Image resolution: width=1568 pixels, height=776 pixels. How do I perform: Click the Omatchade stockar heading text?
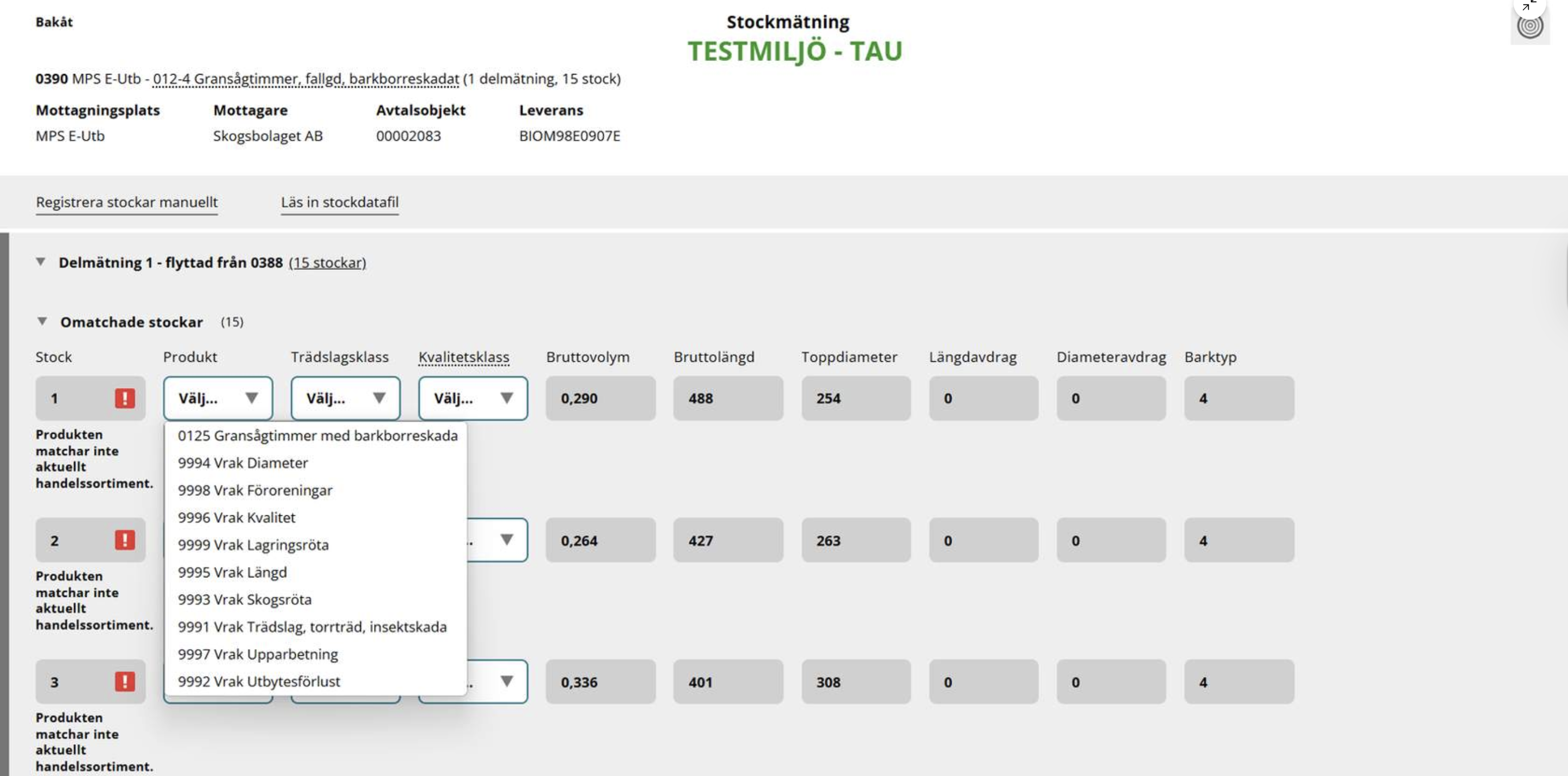(x=131, y=322)
